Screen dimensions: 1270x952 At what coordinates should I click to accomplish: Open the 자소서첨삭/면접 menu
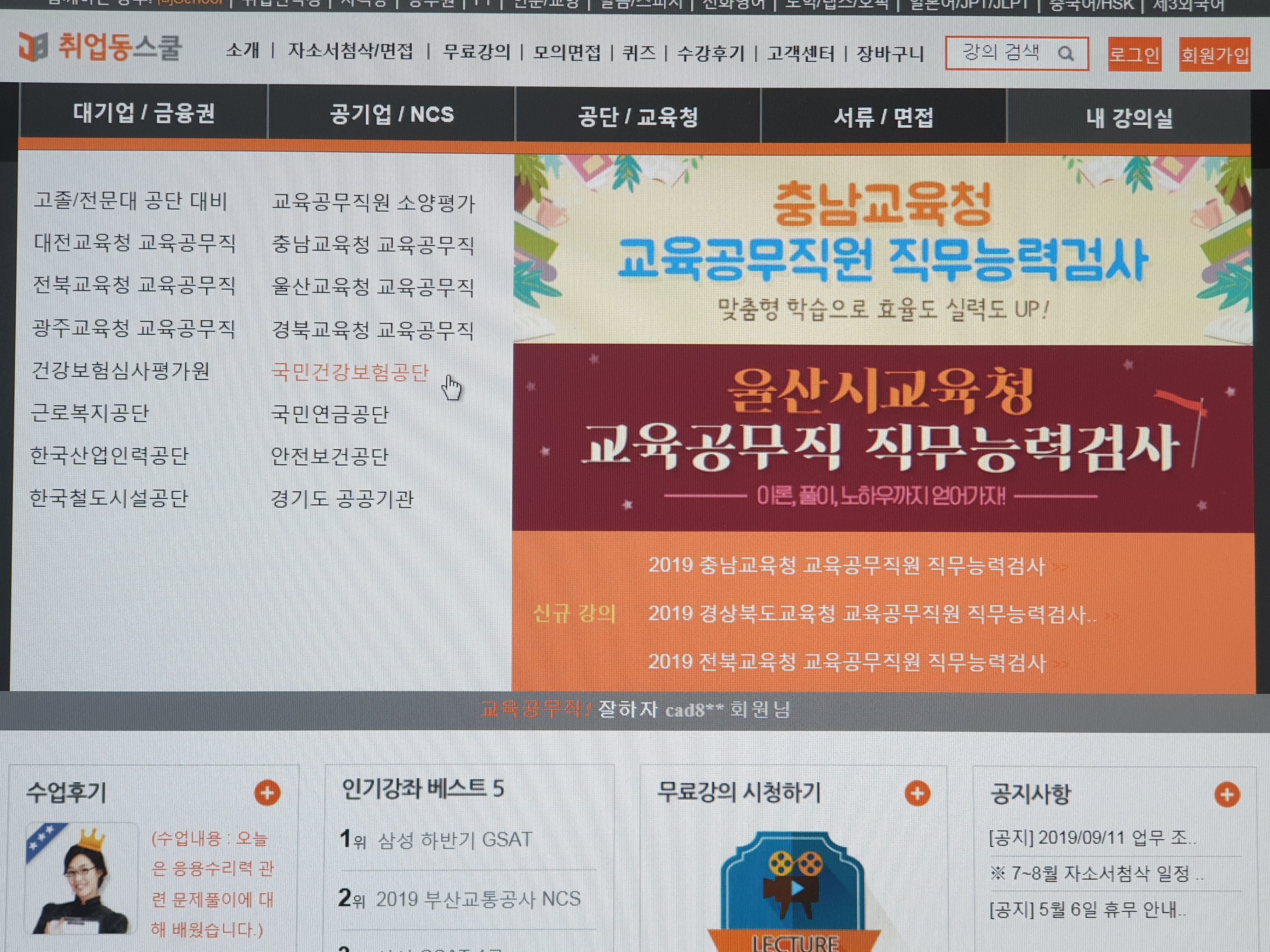pyautogui.click(x=350, y=51)
